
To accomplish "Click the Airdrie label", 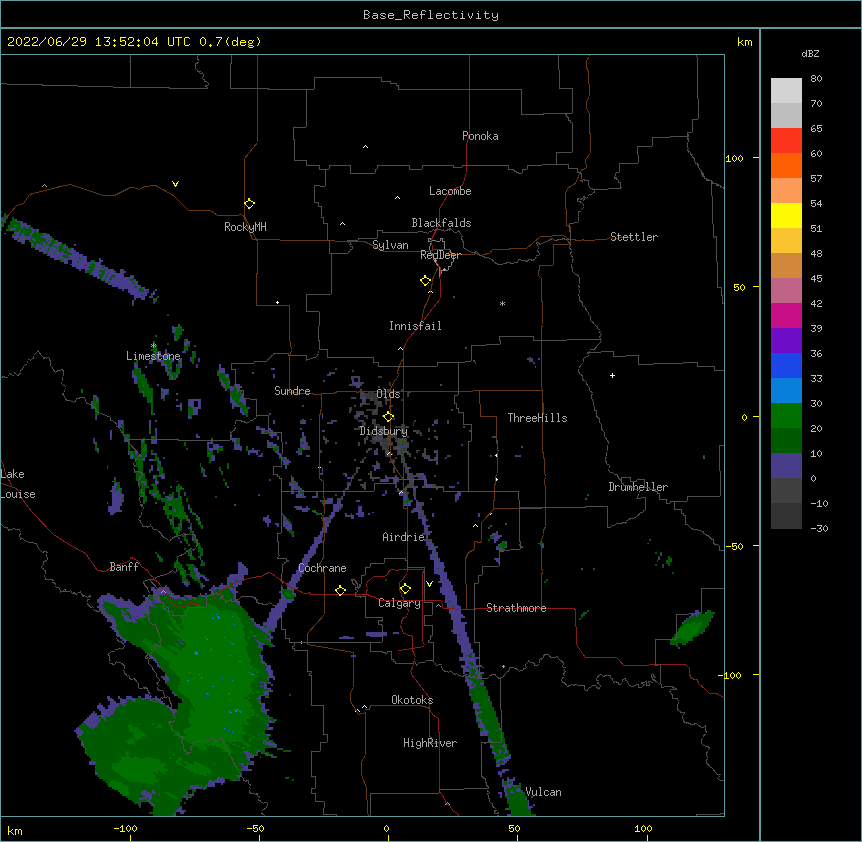I will (x=404, y=537).
